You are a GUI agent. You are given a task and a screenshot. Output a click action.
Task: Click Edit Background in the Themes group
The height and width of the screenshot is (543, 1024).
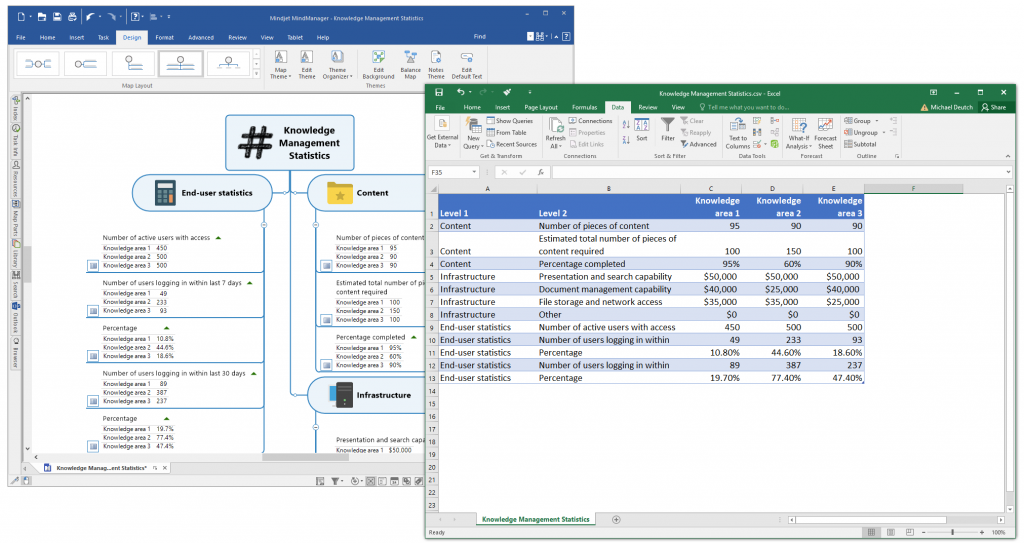pos(378,65)
